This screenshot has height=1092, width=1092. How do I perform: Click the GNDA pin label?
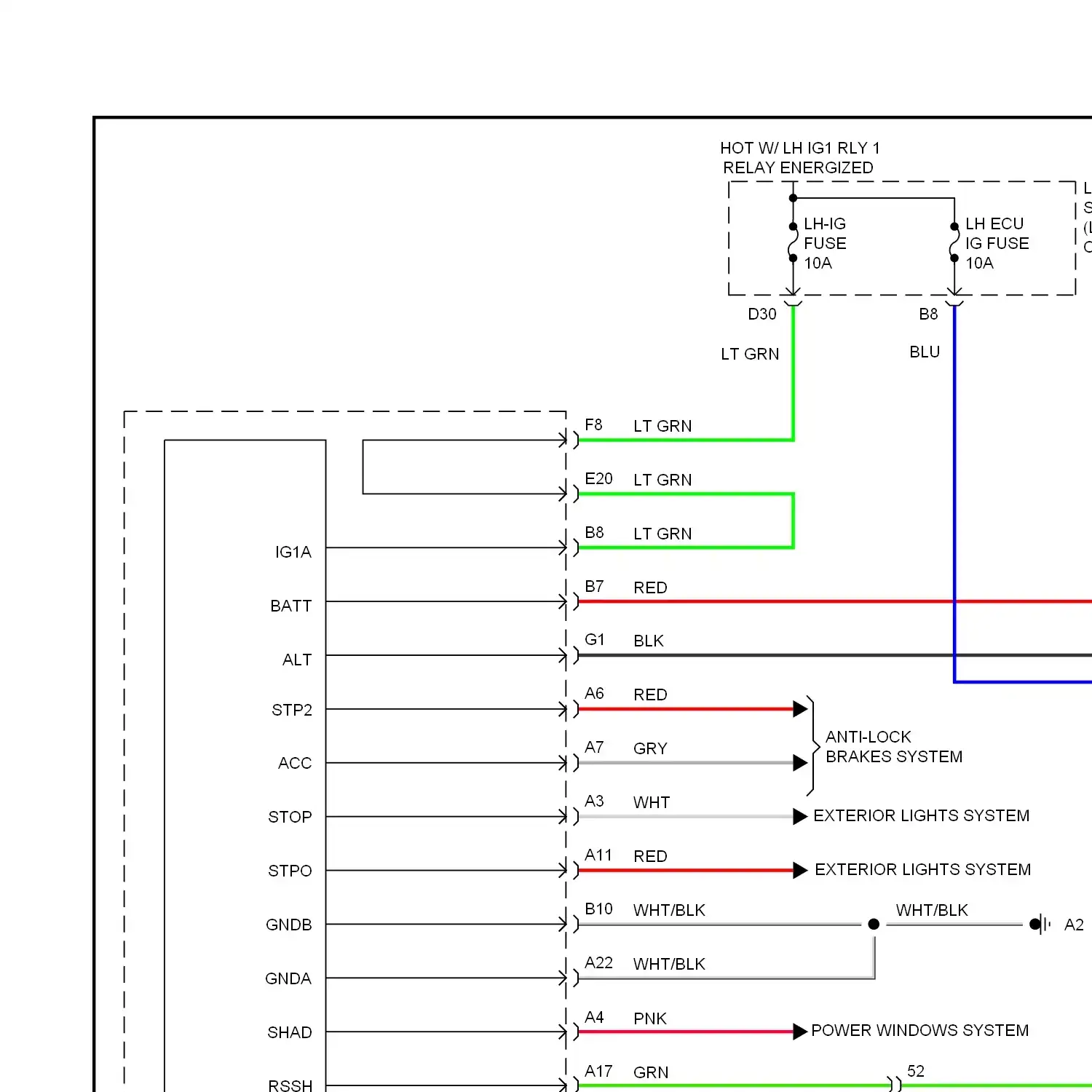pyautogui.click(x=288, y=979)
